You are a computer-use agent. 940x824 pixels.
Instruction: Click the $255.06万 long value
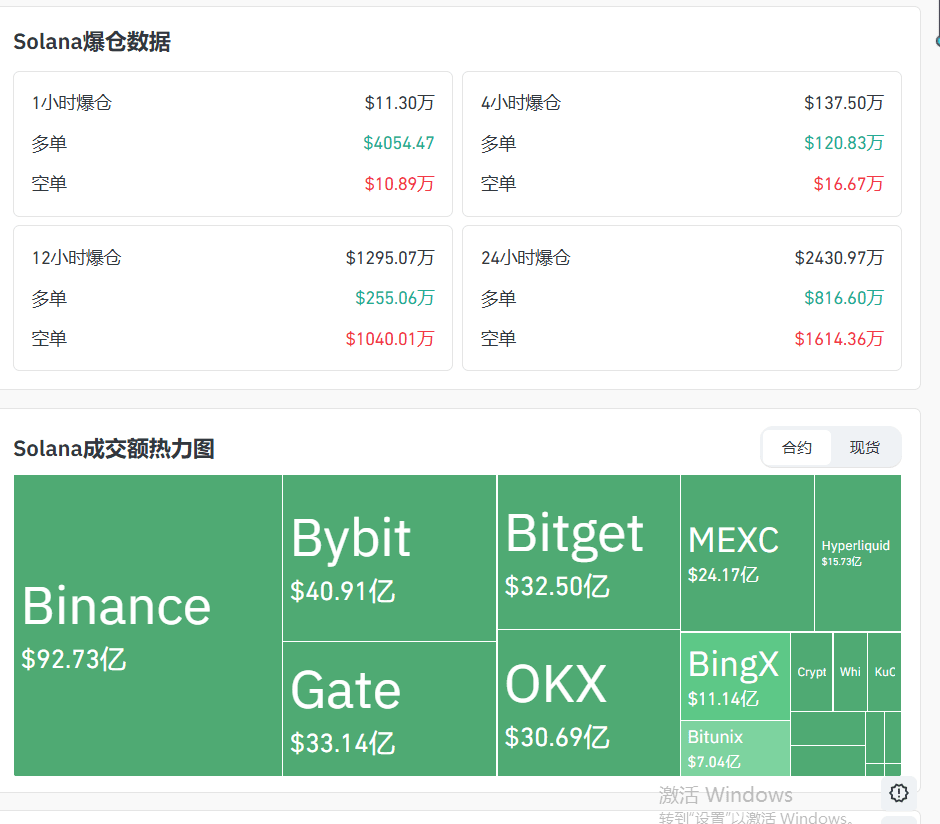[x=394, y=298]
